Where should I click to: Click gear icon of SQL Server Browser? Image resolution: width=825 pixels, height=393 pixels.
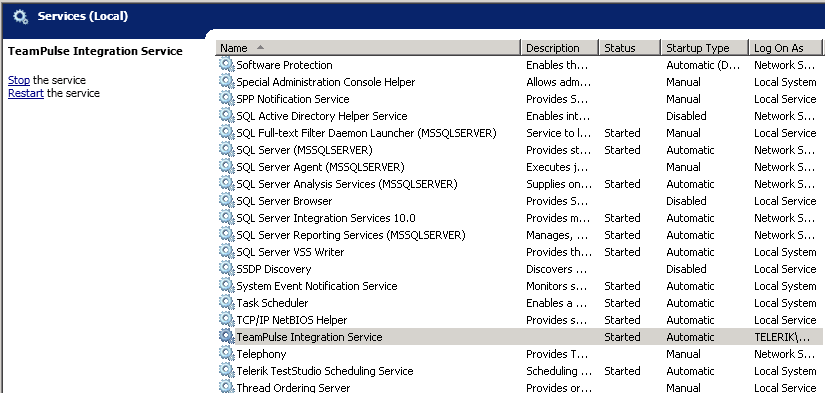pos(226,200)
